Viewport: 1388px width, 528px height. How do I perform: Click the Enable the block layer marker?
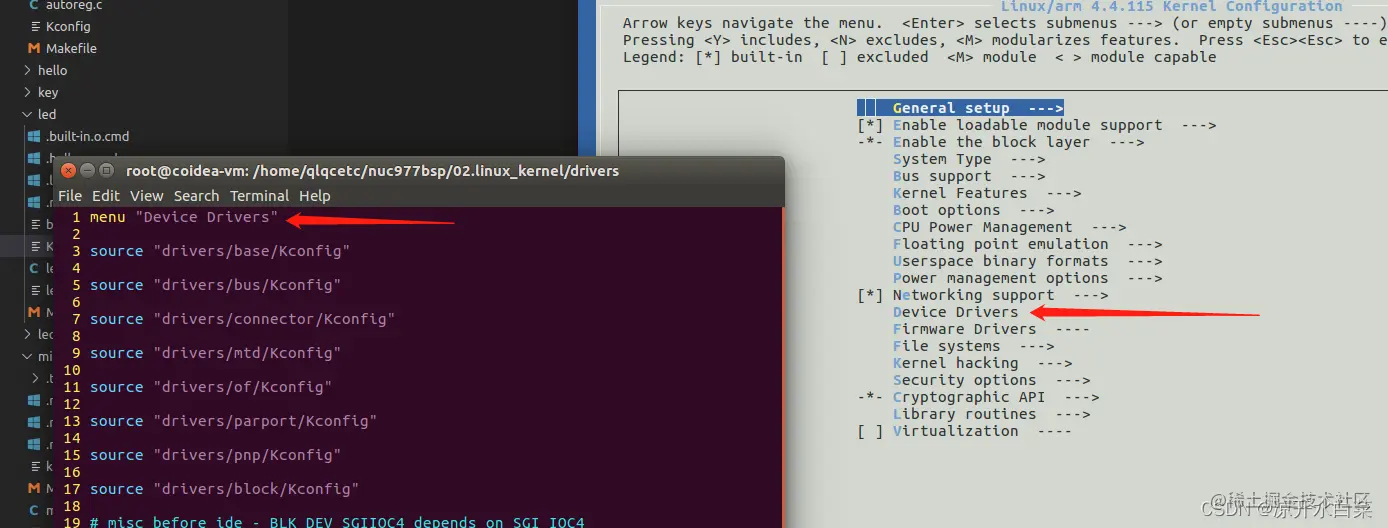[870, 142]
